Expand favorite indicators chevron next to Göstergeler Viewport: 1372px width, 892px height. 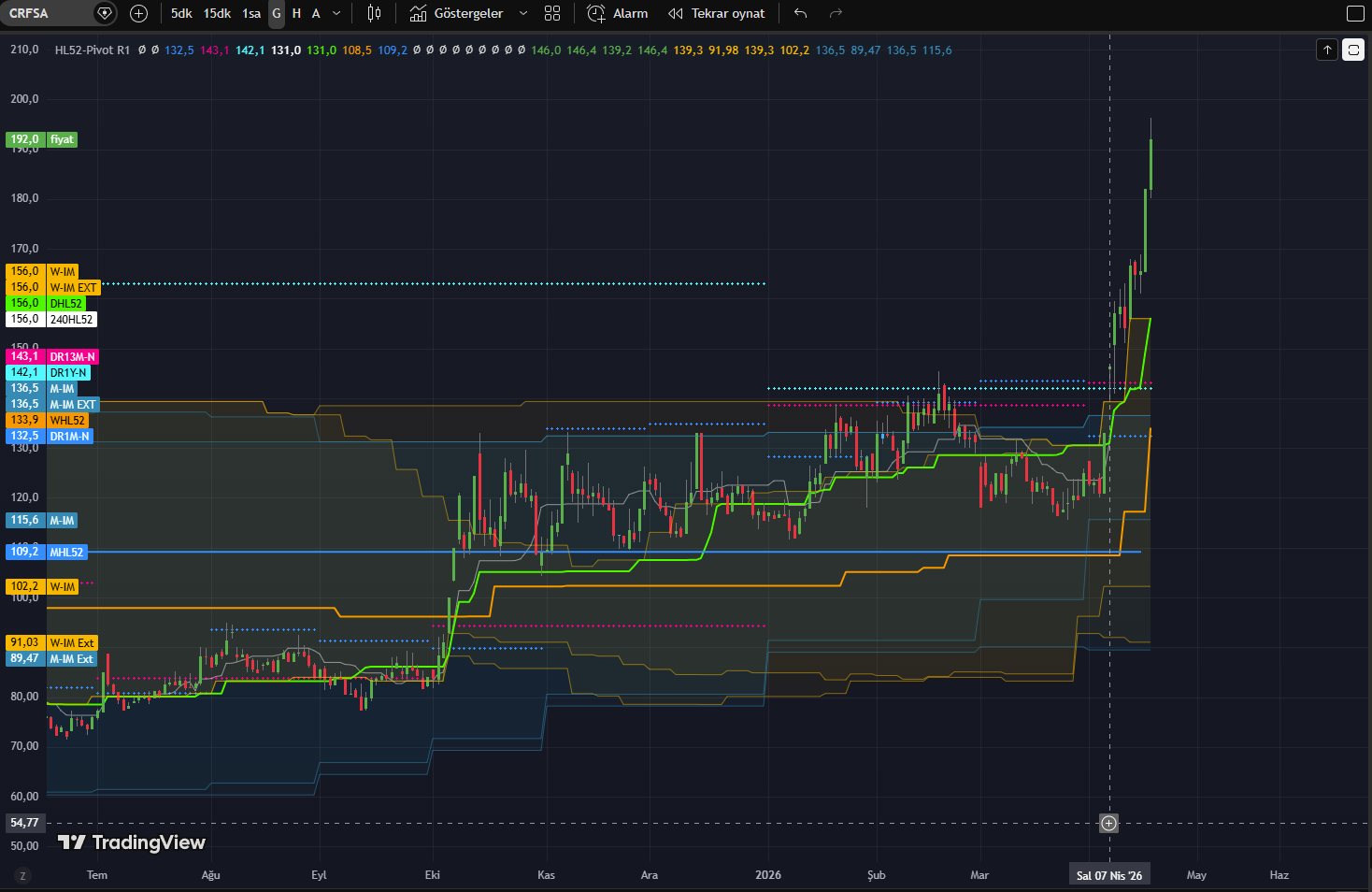pyautogui.click(x=523, y=13)
